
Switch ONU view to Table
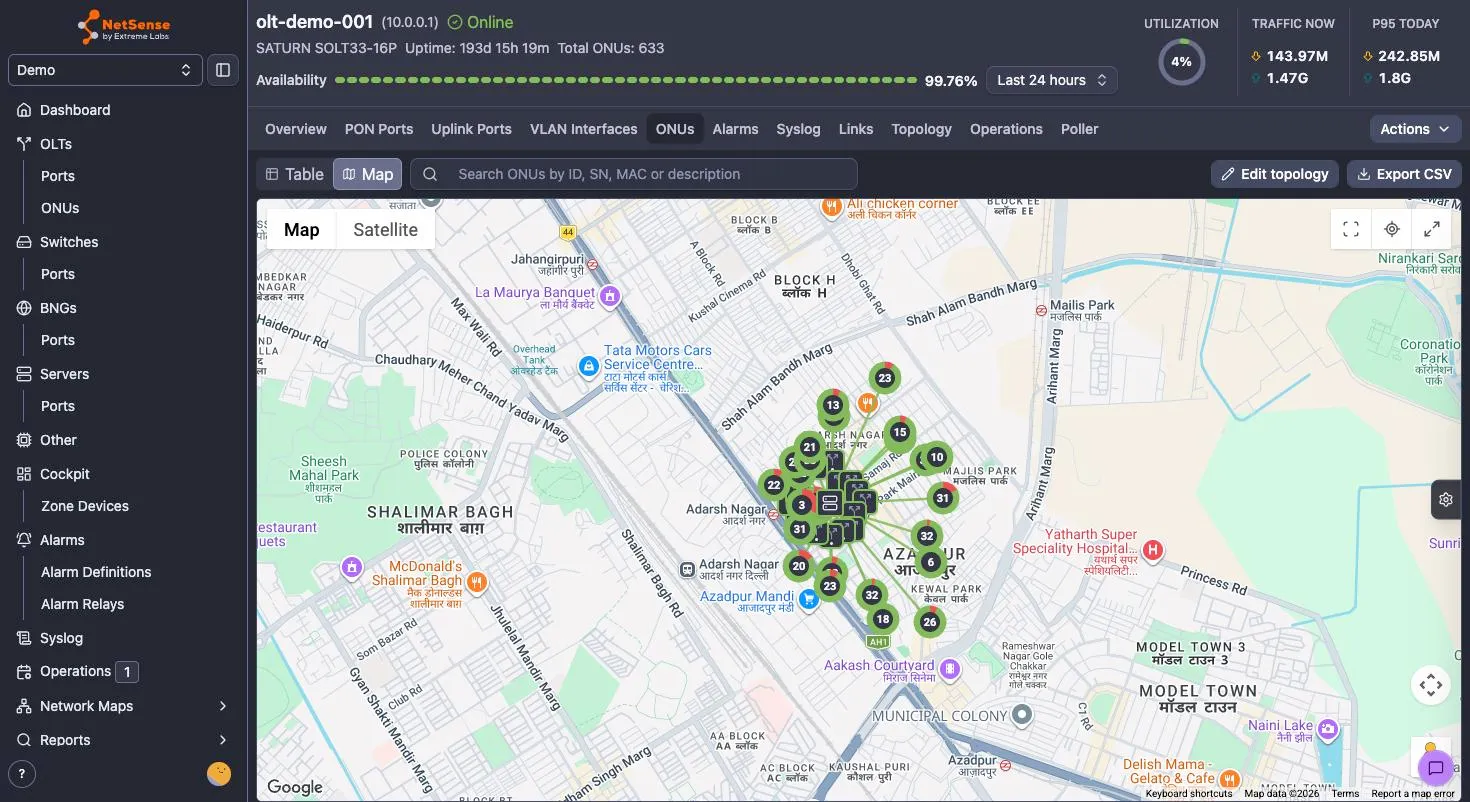click(294, 174)
